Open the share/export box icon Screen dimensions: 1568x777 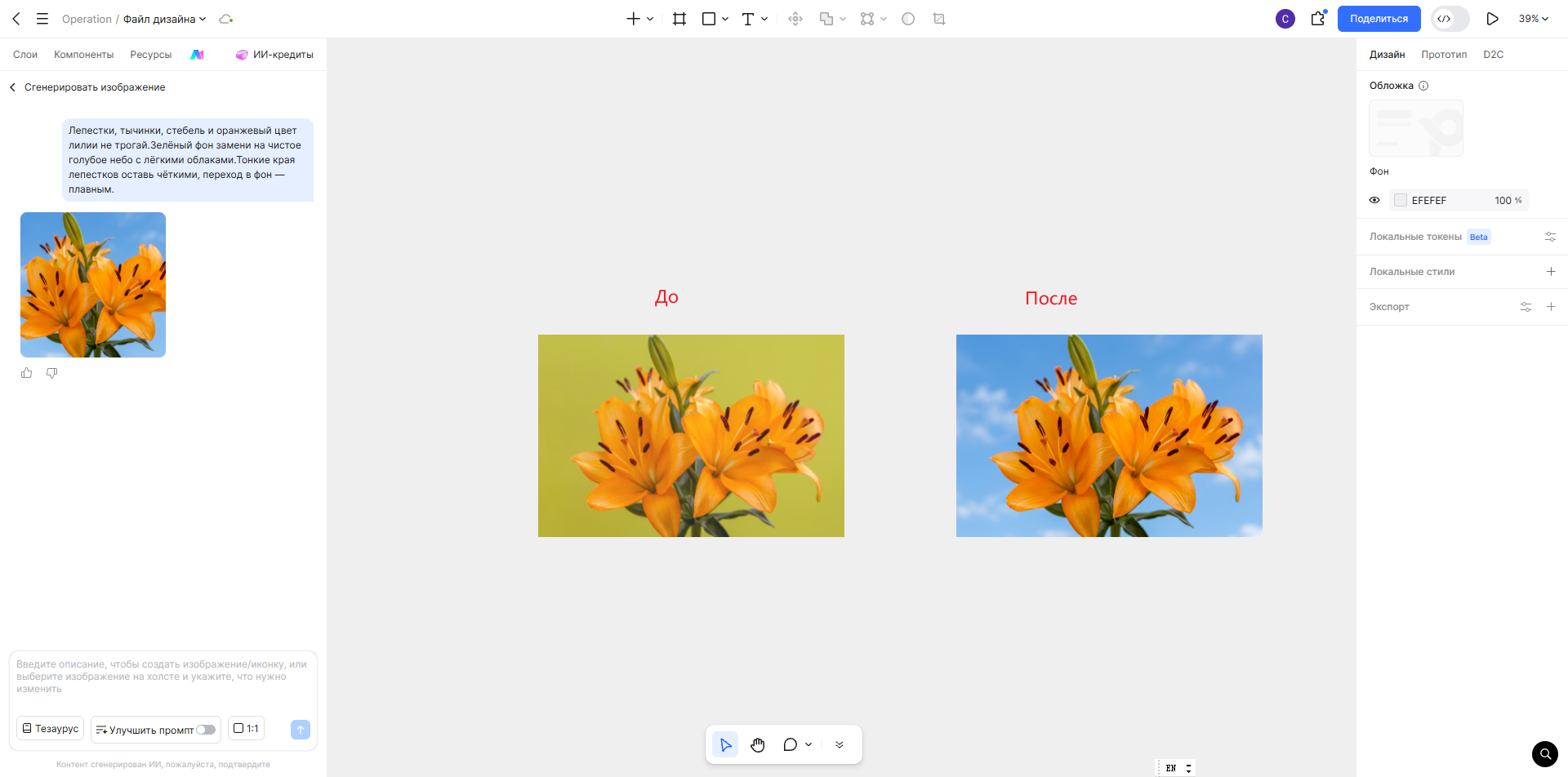[1318, 19]
